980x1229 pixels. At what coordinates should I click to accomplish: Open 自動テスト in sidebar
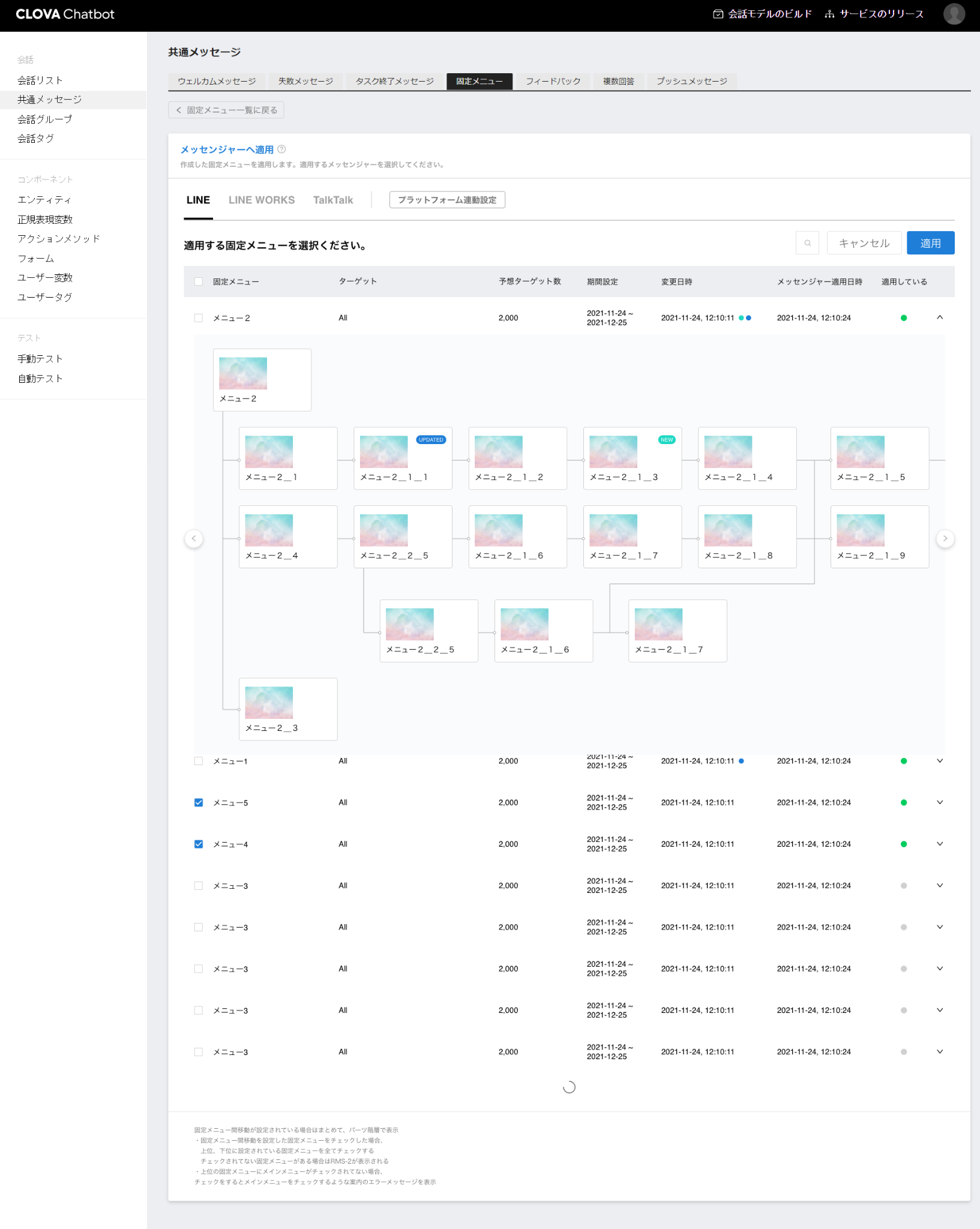click(40, 379)
